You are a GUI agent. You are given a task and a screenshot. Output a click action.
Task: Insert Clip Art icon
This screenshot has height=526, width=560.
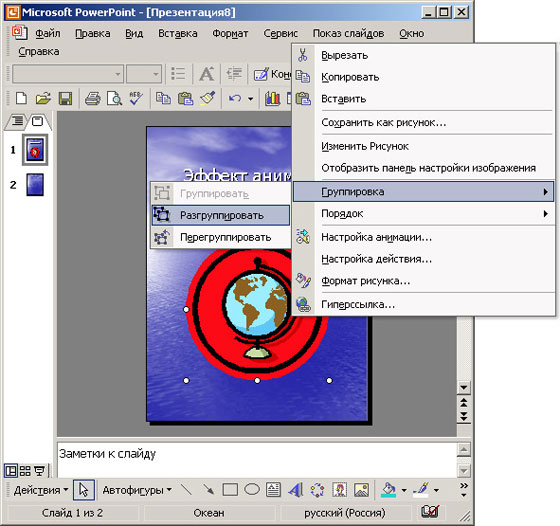(339, 490)
